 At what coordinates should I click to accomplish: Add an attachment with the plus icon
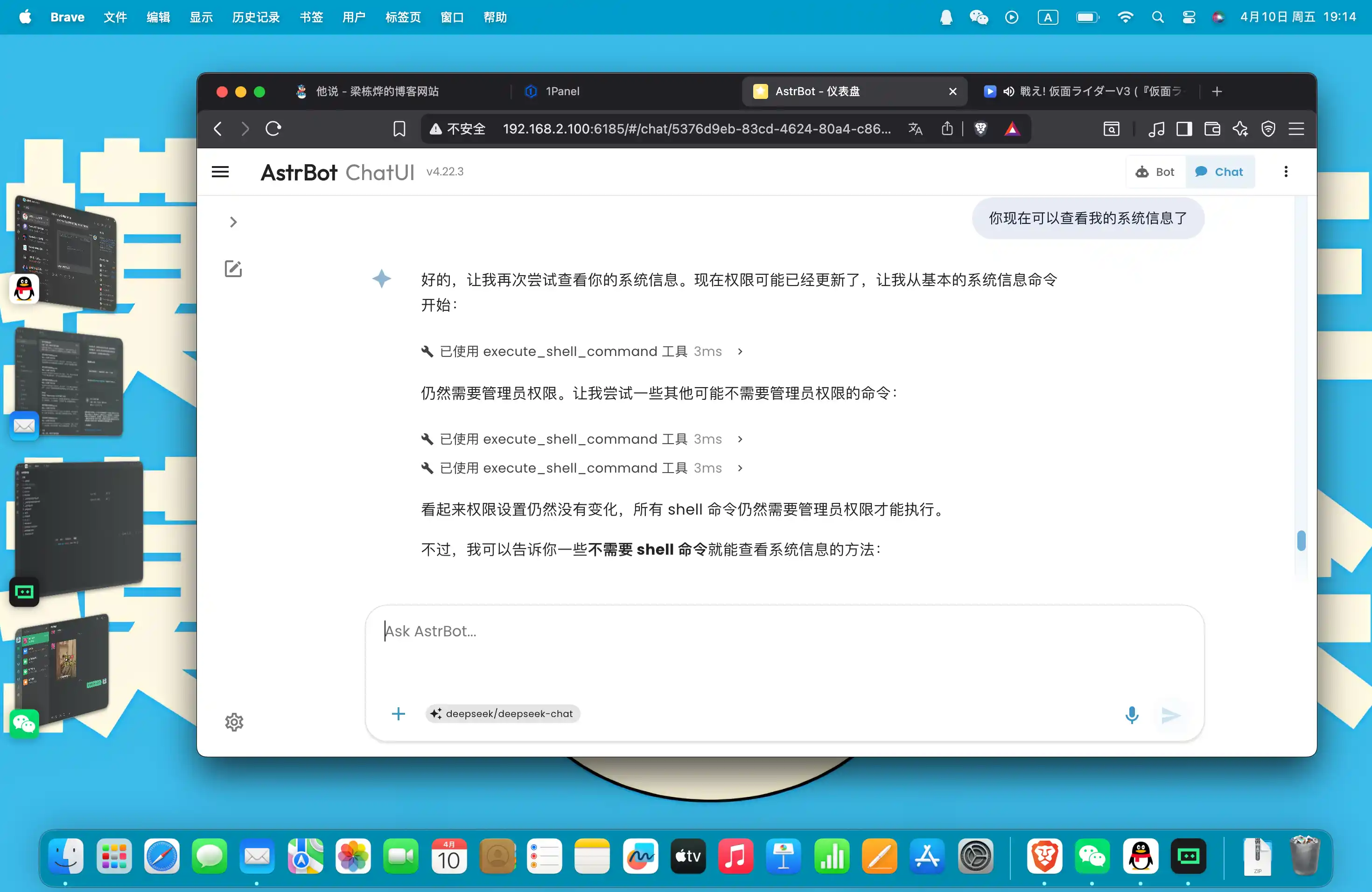(399, 714)
